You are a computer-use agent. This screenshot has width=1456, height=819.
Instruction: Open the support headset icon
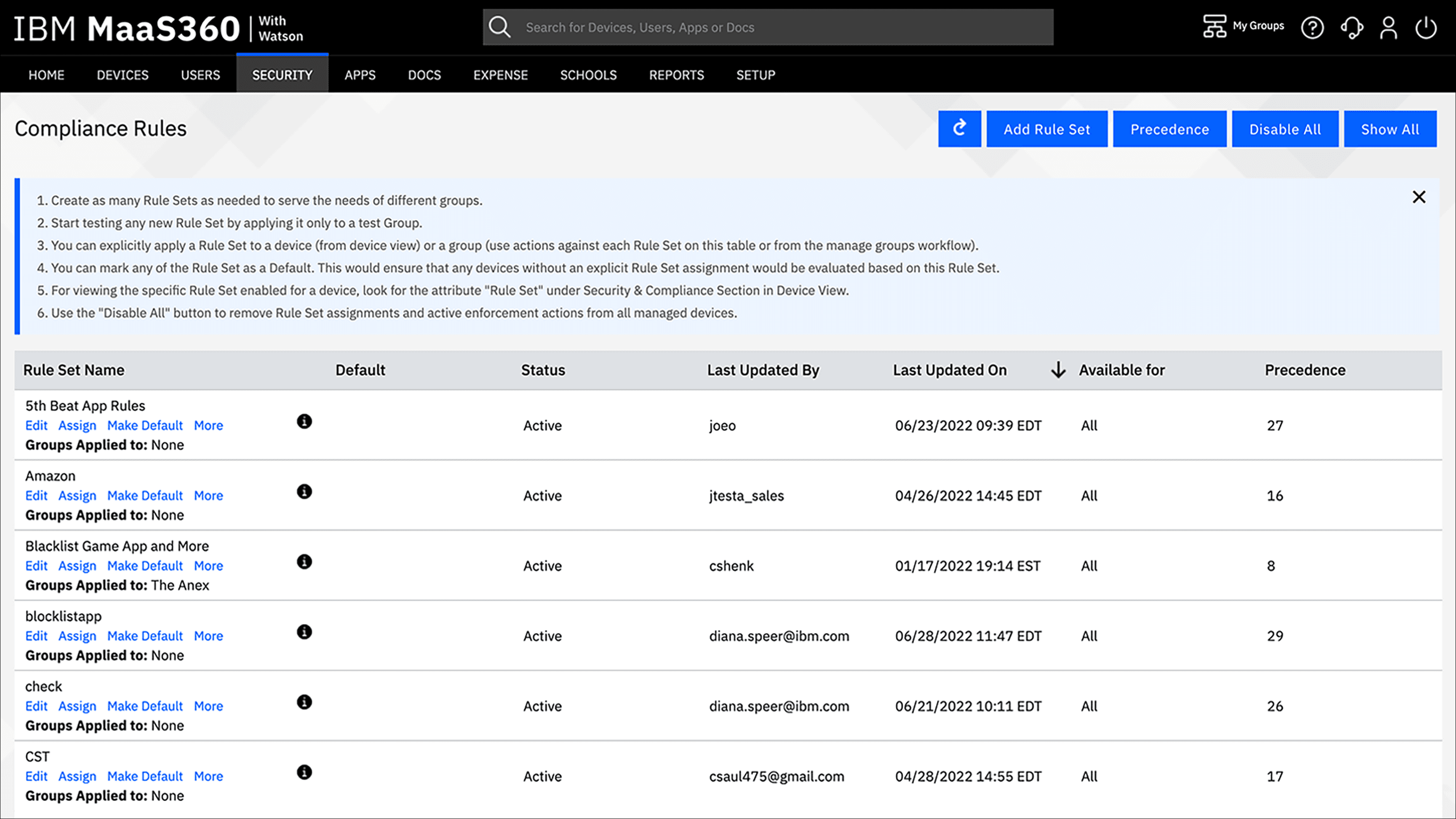pos(1352,27)
